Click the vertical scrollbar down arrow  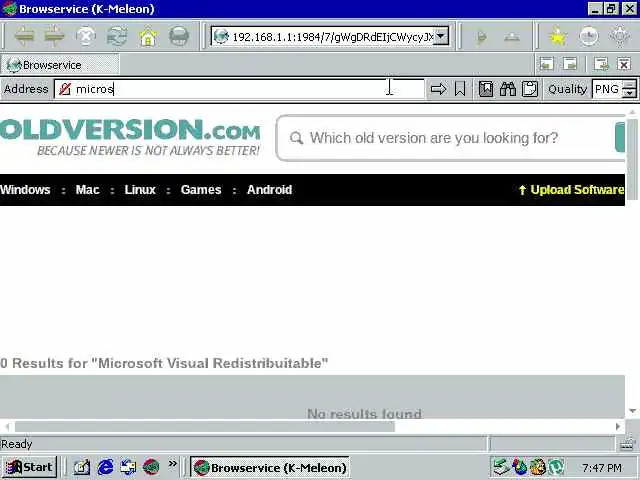coord(632,411)
